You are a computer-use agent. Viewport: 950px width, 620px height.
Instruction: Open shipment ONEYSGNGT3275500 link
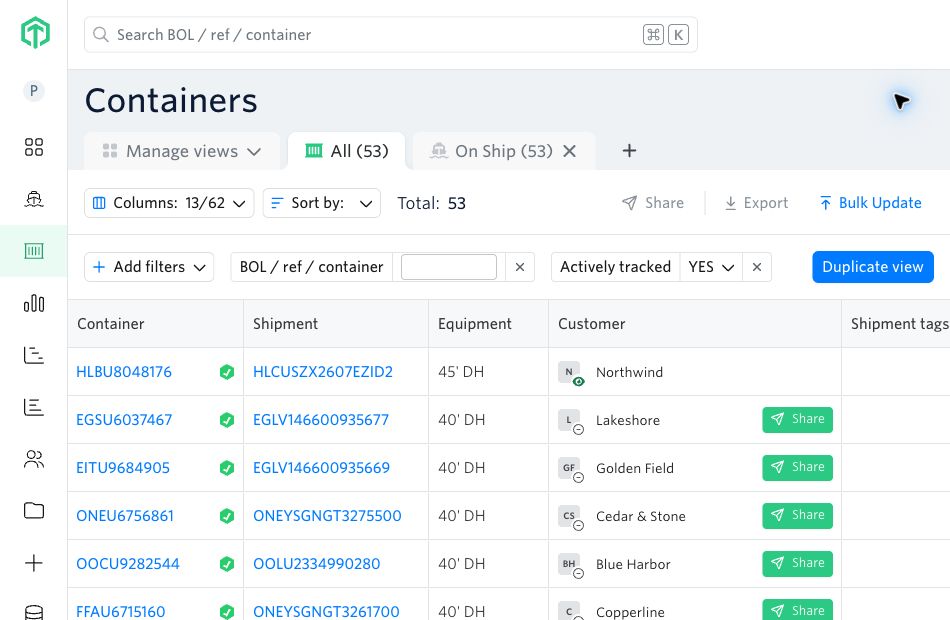pyautogui.click(x=327, y=516)
